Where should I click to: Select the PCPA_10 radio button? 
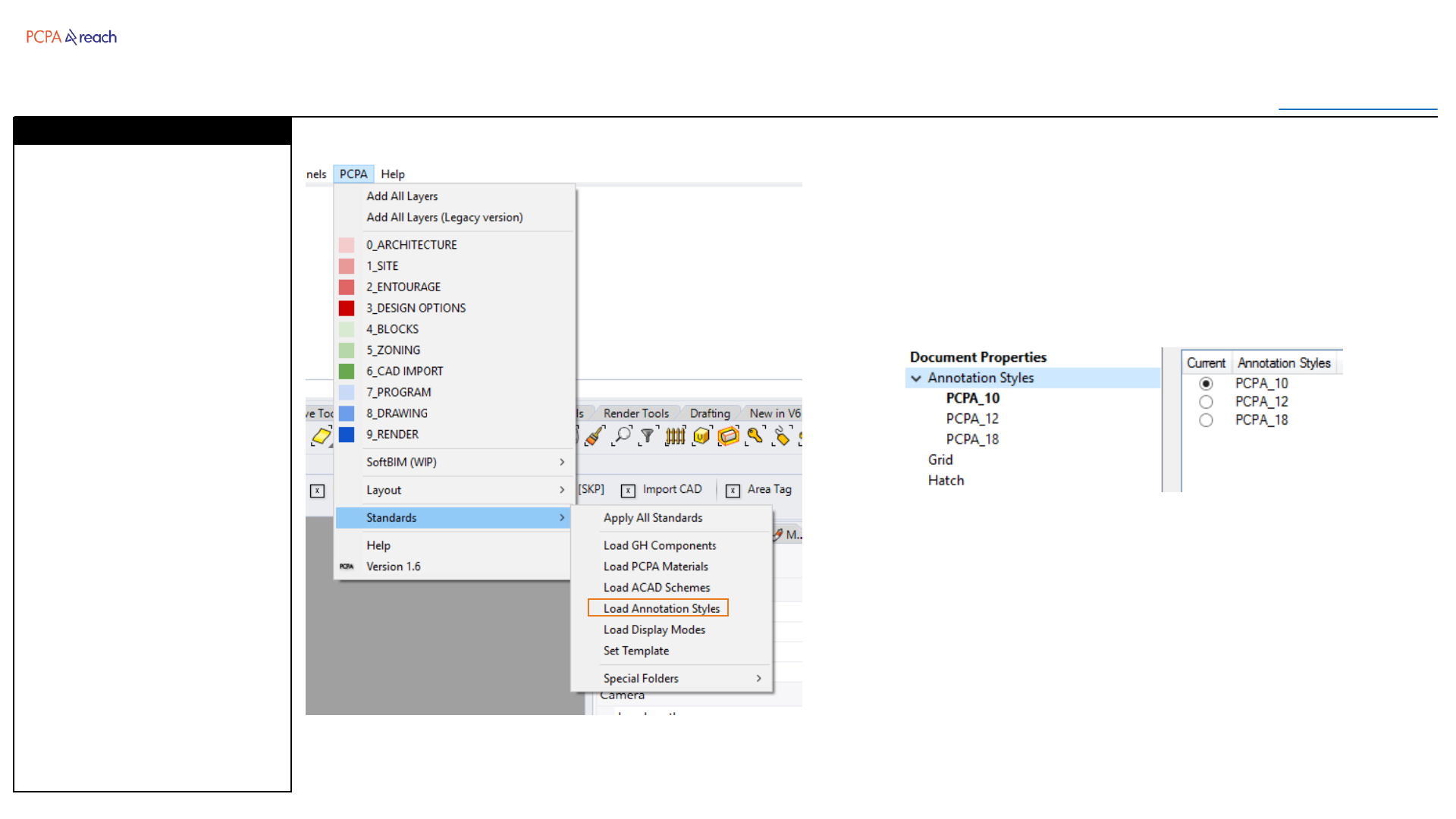1206,384
